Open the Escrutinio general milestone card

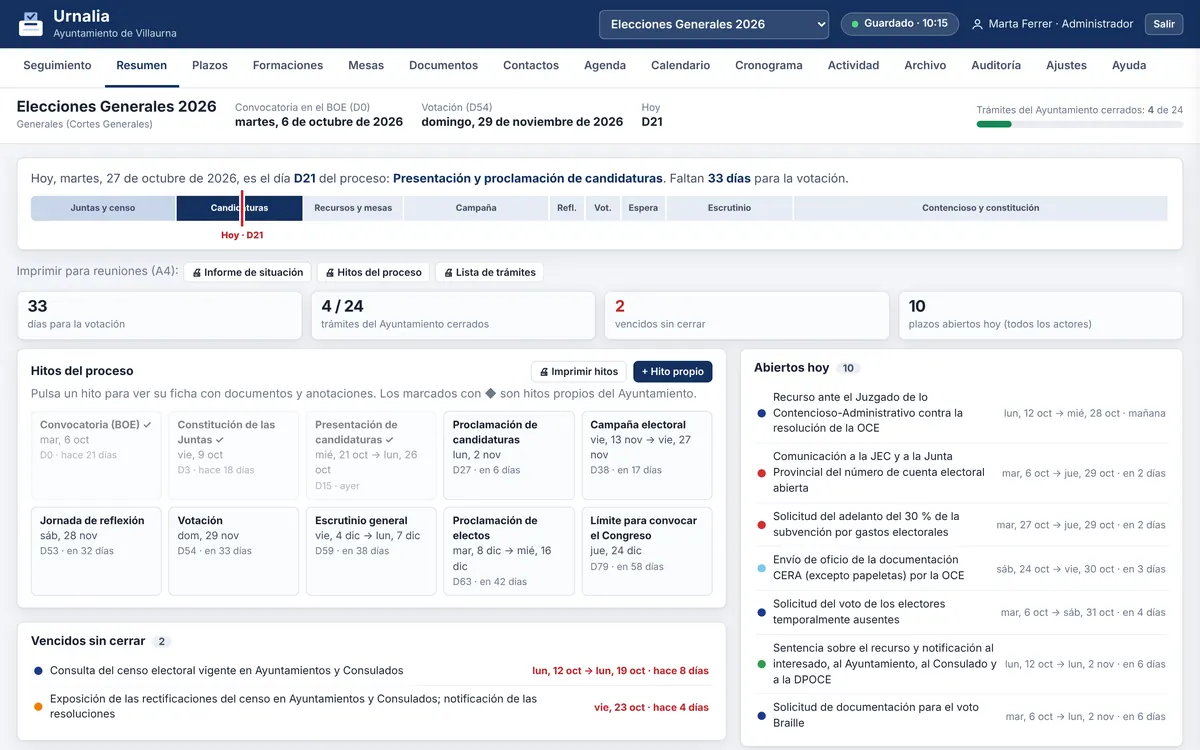tap(371, 551)
